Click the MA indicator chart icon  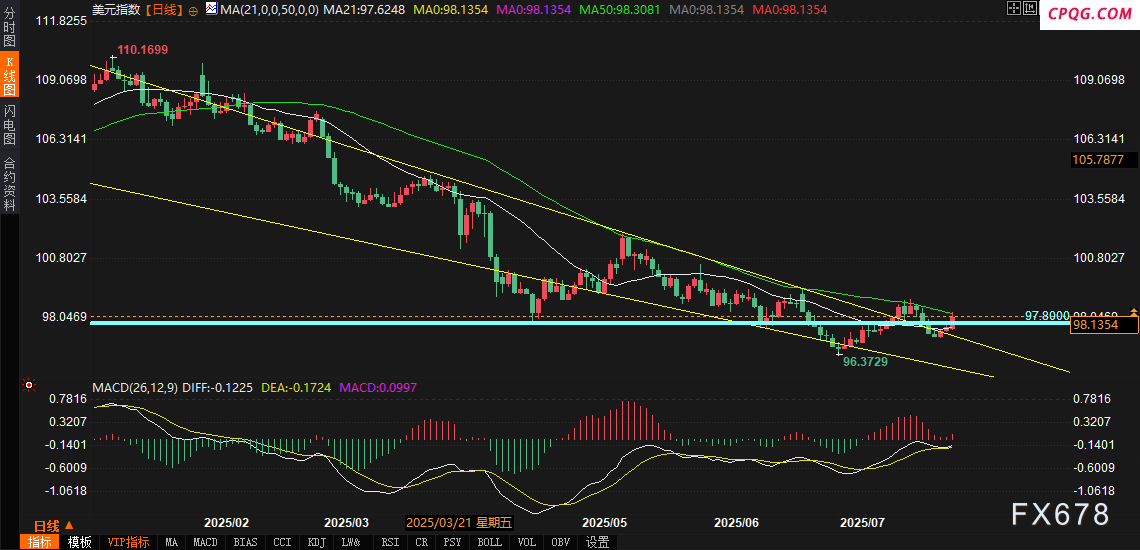click(210, 9)
